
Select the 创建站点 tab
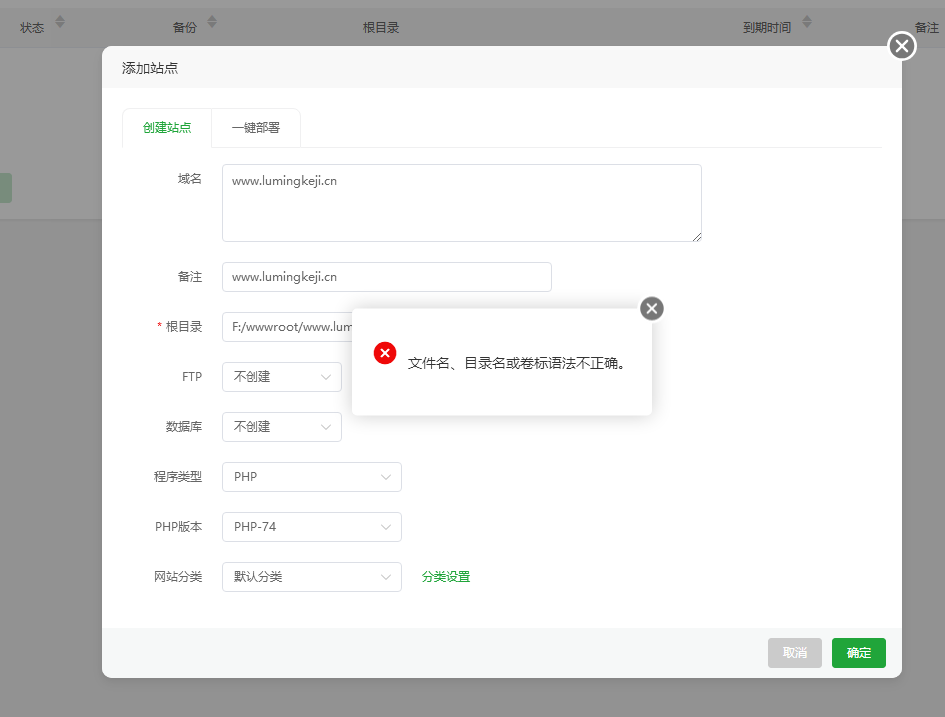point(166,127)
